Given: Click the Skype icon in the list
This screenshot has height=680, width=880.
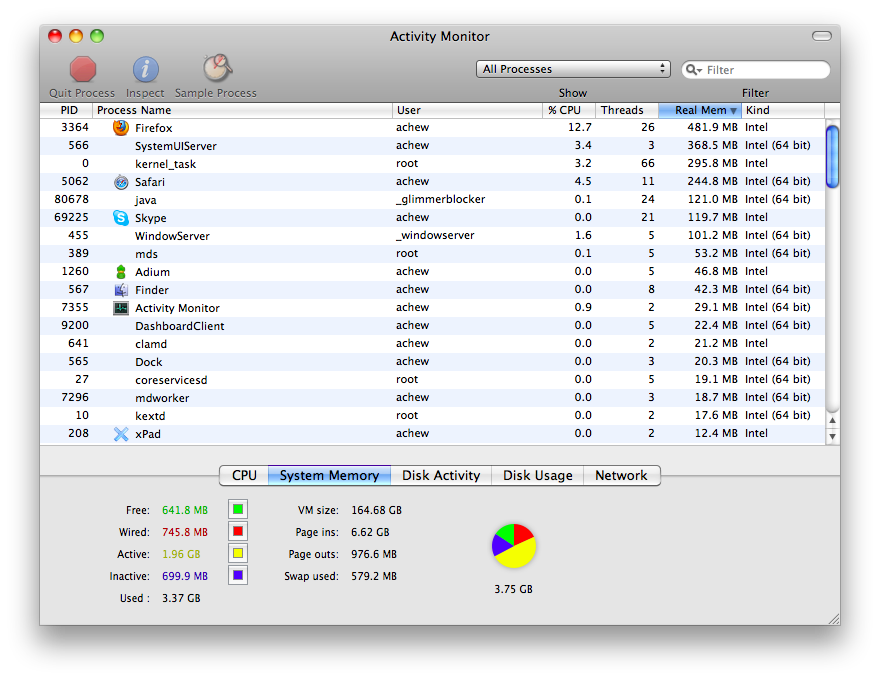Looking at the screenshot, I should (121, 218).
